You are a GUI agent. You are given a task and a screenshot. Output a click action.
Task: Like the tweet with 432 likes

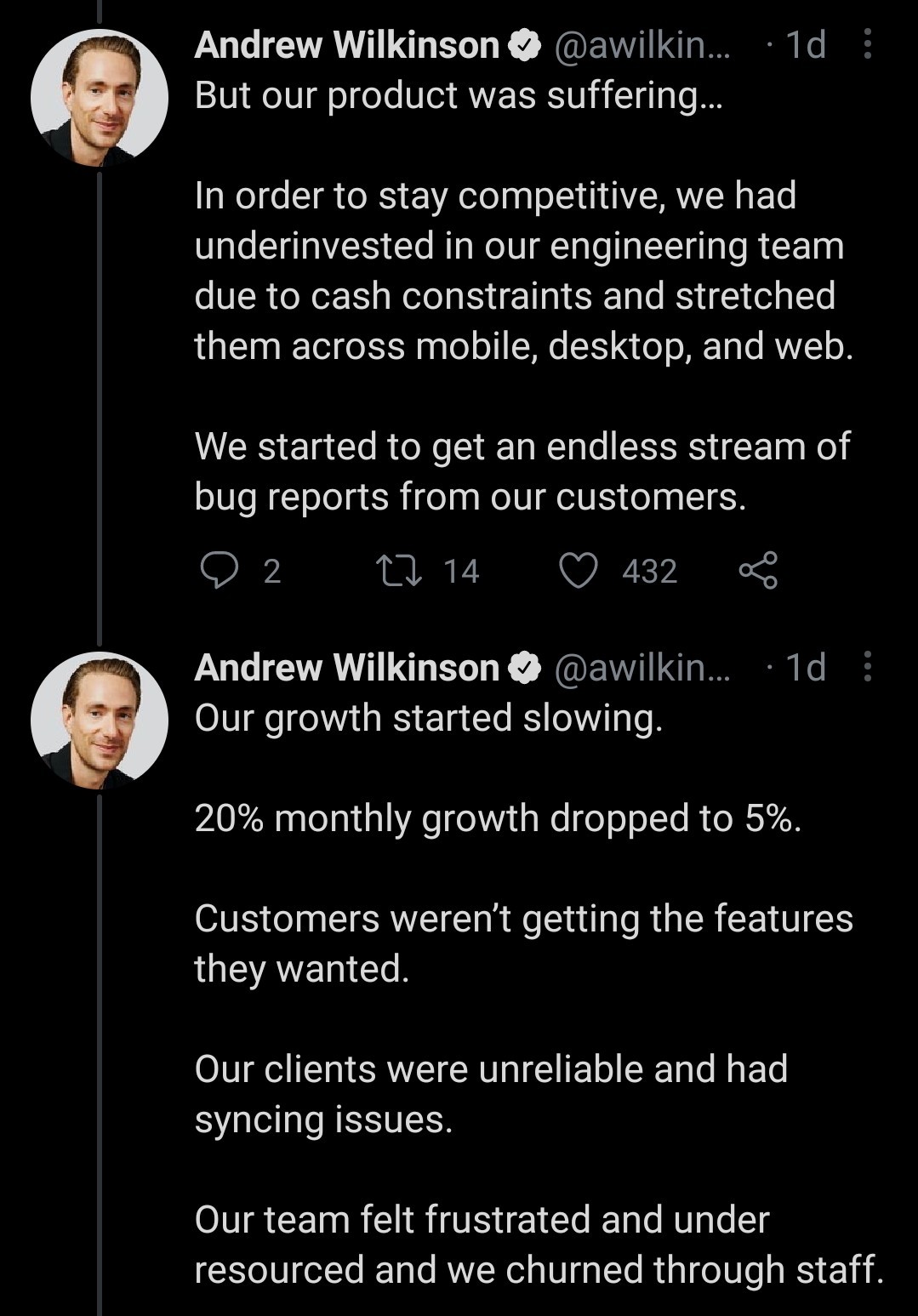(x=579, y=571)
